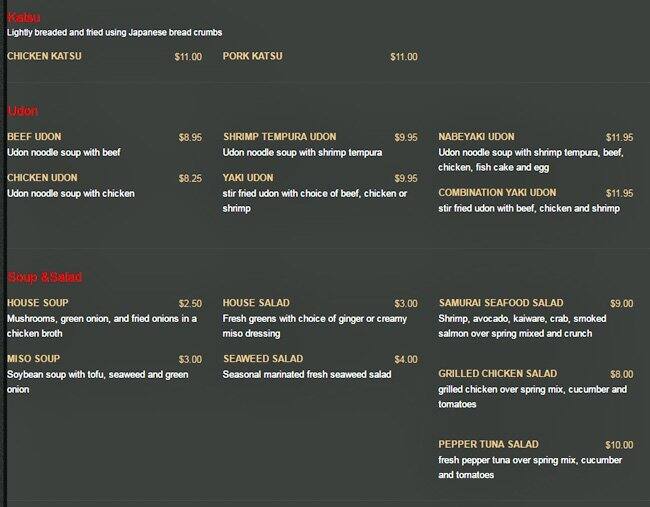The height and width of the screenshot is (507, 650).
Task: Click the $11.95 price of Nabeyaki Udon
Action: 619,137
